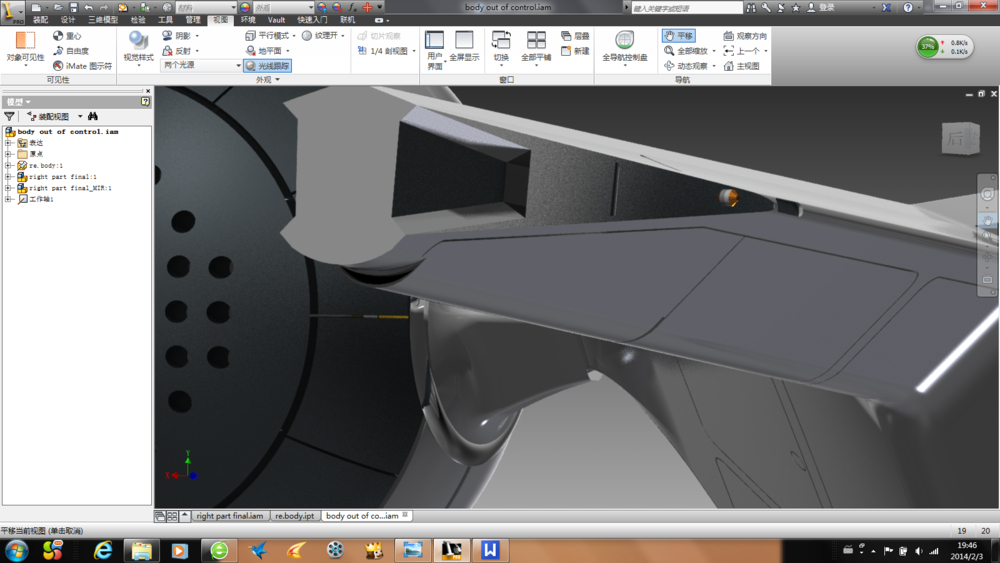Select the 动态观察 orbit tool
The width and height of the screenshot is (1000, 563).
pos(686,66)
